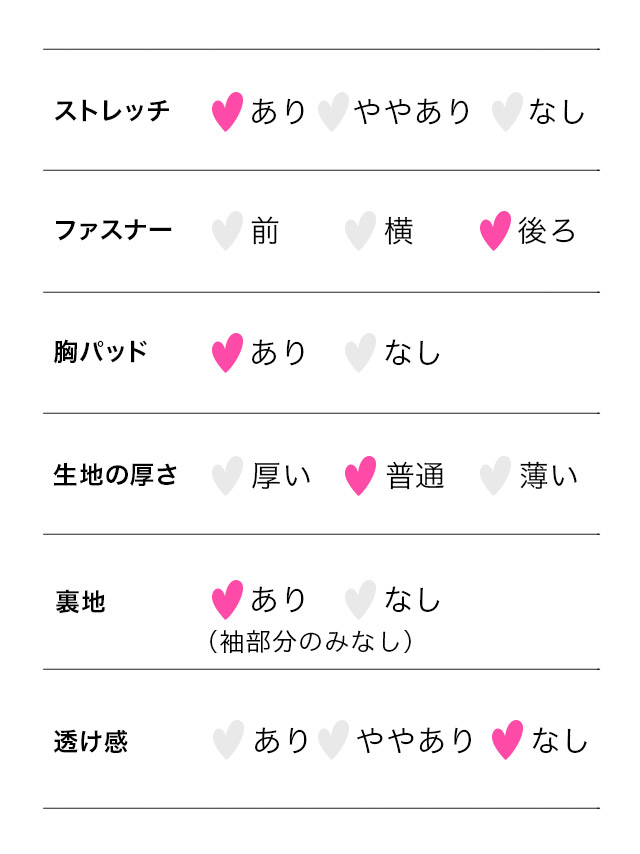Screen dimensions: 640x854
Task: Click the gray heart for 胸パッド なし
Action: [x=360, y=352]
